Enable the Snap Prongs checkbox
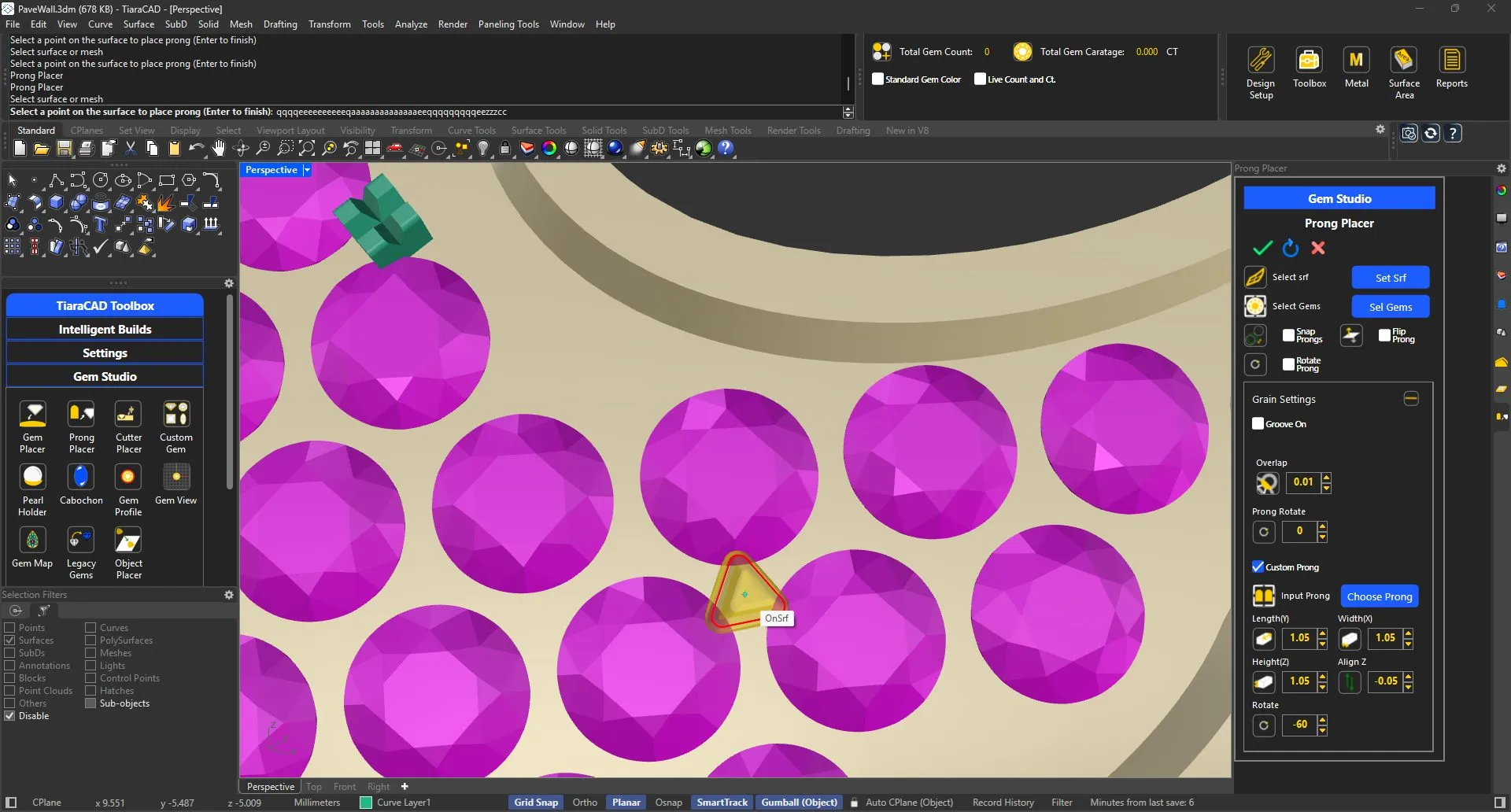 coord(1288,336)
